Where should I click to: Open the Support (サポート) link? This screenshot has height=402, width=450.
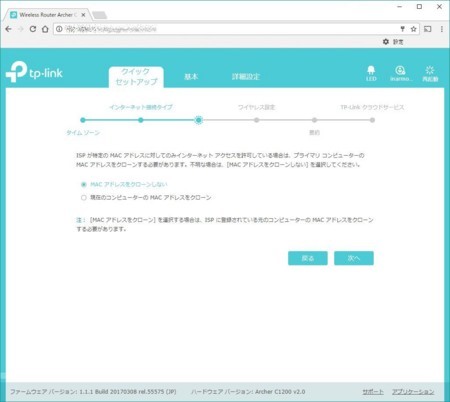point(373,392)
